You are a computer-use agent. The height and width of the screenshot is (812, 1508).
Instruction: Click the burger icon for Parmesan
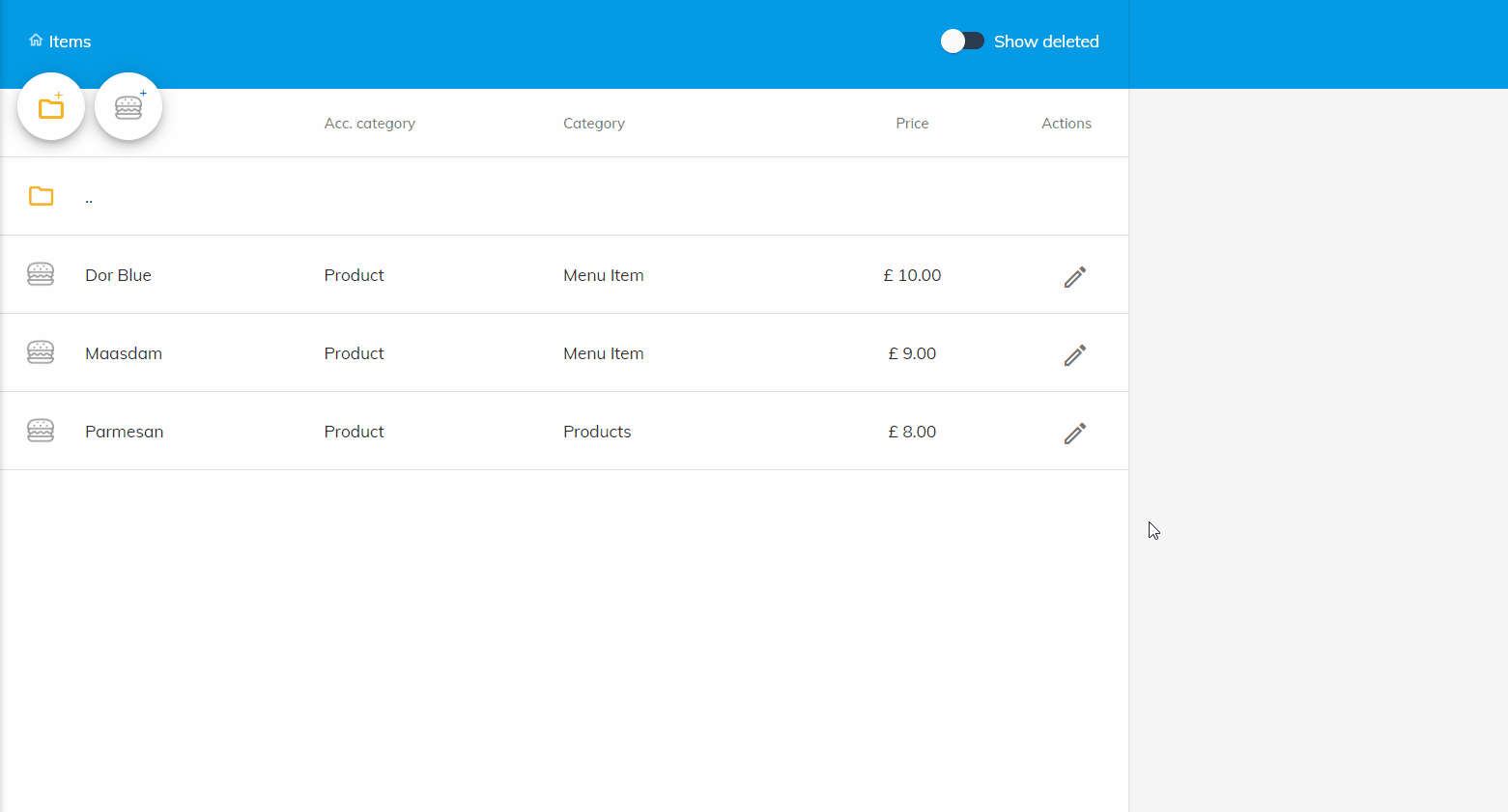pyautogui.click(x=41, y=431)
